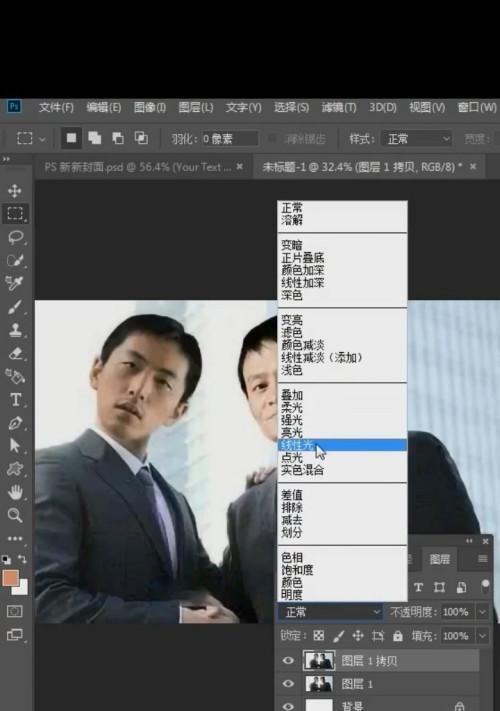Select the Brush tool
Image resolution: width=500 pixels, height=711 pixels.
tap(15, 307)
